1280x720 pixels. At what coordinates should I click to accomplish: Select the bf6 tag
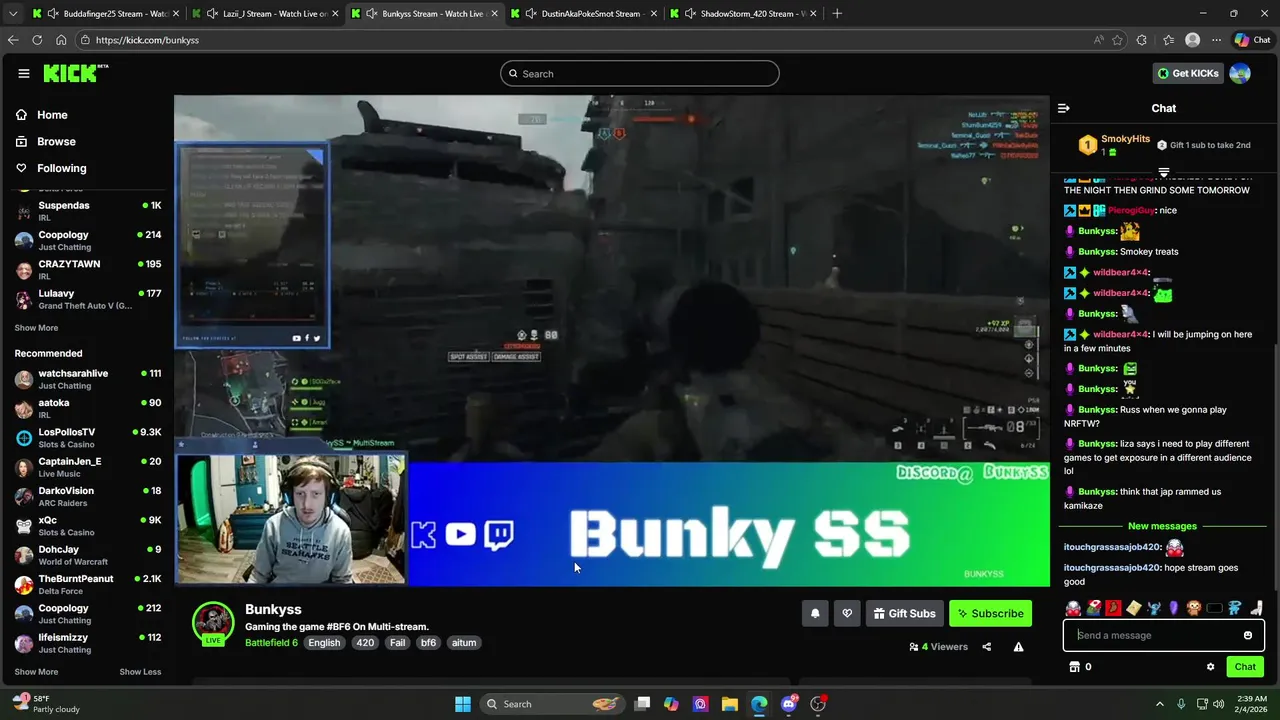[428, 643]
